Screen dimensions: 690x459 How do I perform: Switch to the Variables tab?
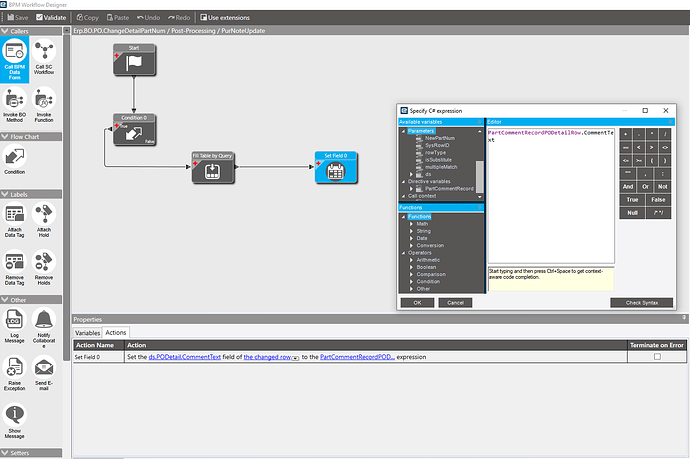point(87,333)
